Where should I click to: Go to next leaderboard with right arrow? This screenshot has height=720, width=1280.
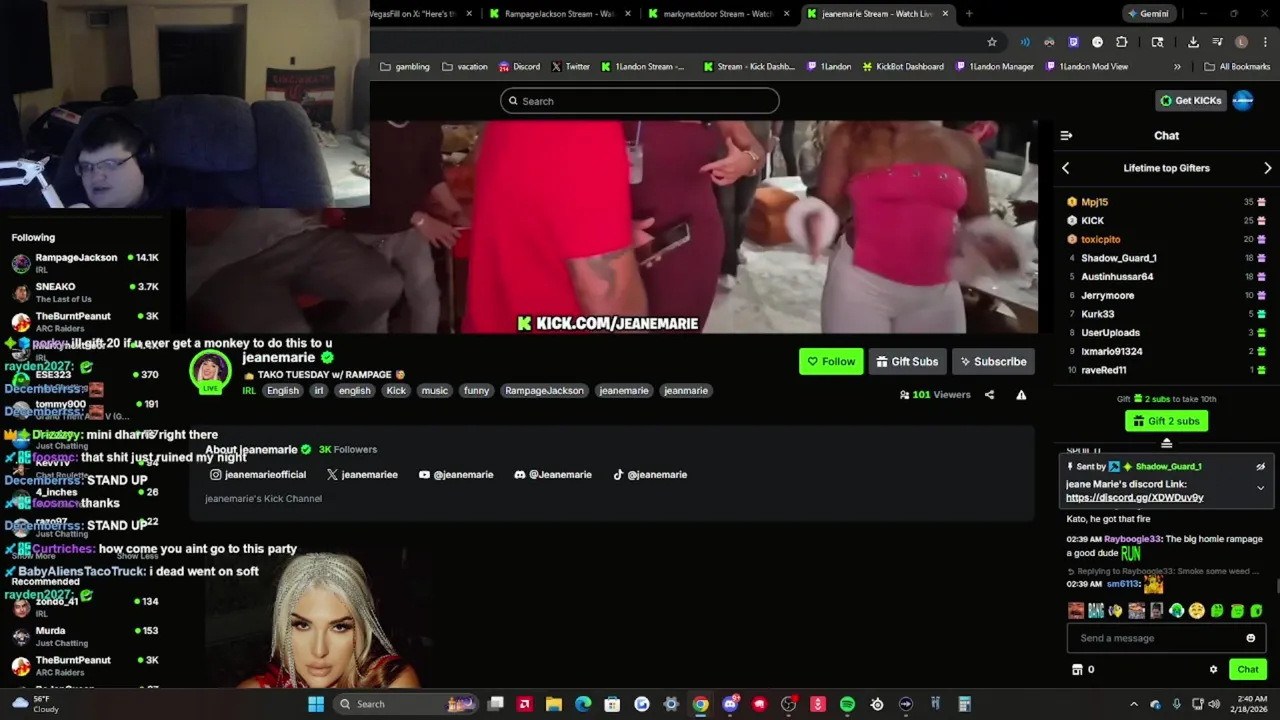1268,168
